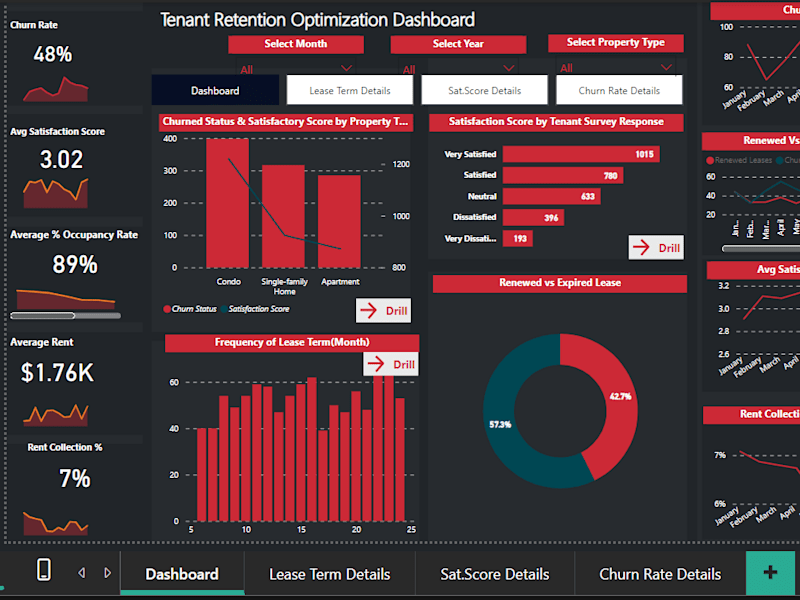Click the Average Rent sparkline chart

pos(56,415)
